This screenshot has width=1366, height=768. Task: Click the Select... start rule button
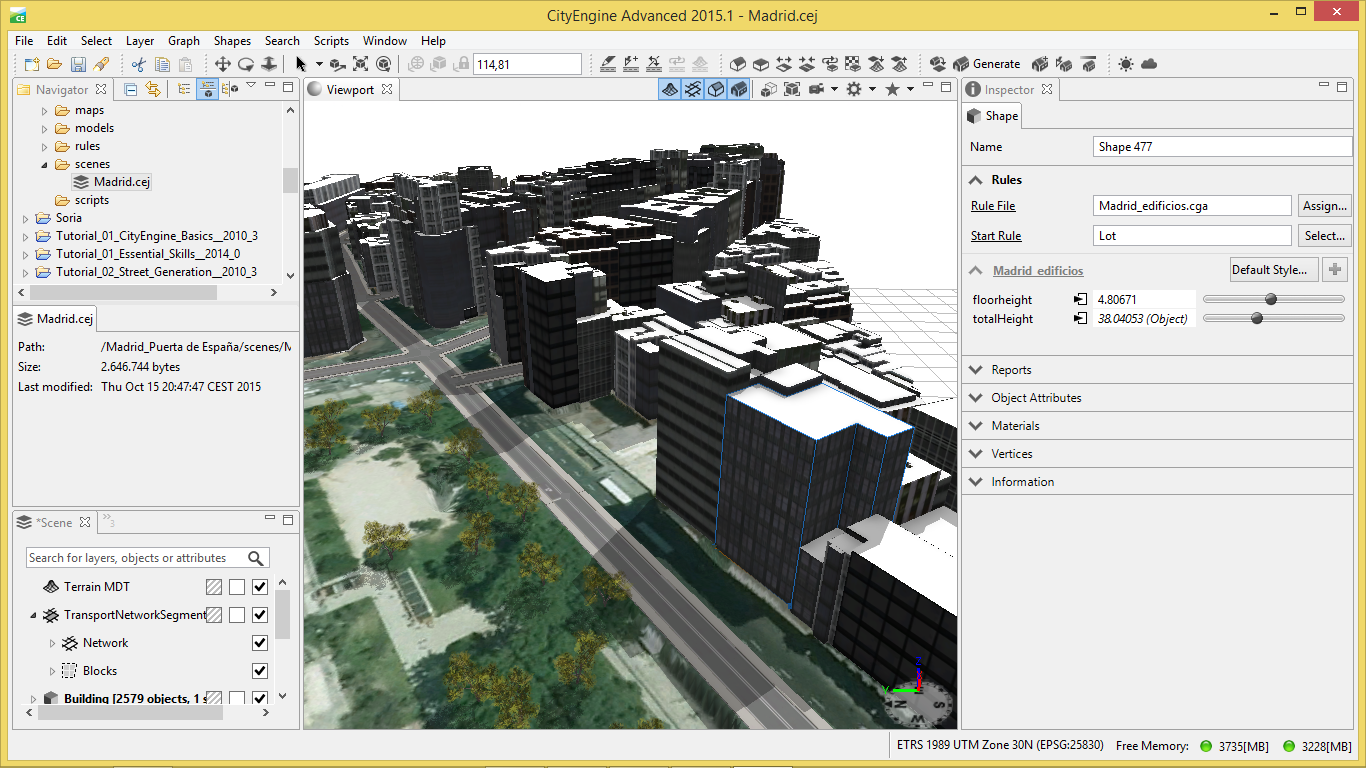(1324, 236)
